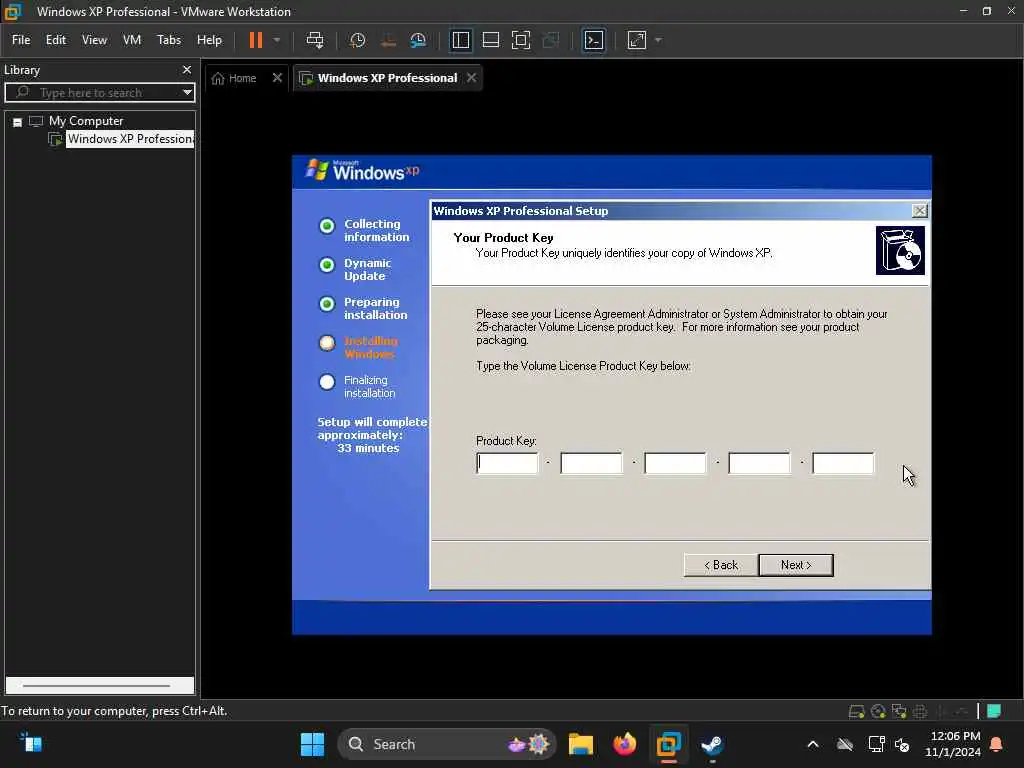Switch to the Home tab

pos(234,78)
